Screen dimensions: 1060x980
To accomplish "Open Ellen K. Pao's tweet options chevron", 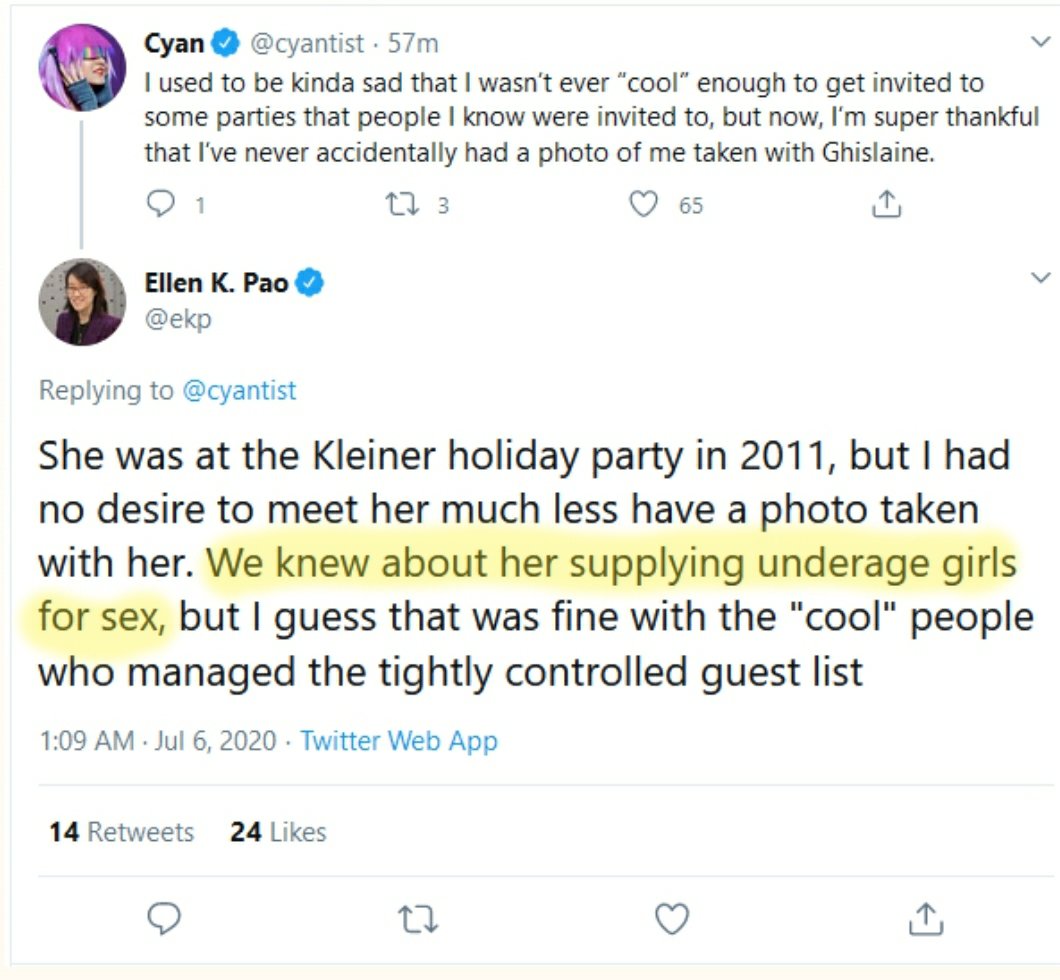I will [1039, 276].
